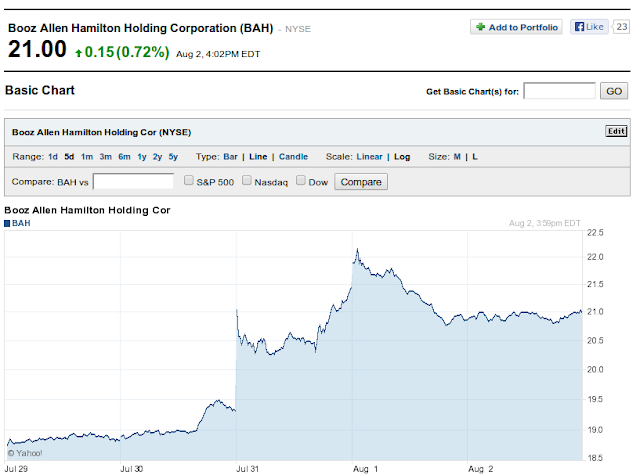Click the NYSE exchange label
This screenshot has width=640, height=475.
tap(298, 29)
